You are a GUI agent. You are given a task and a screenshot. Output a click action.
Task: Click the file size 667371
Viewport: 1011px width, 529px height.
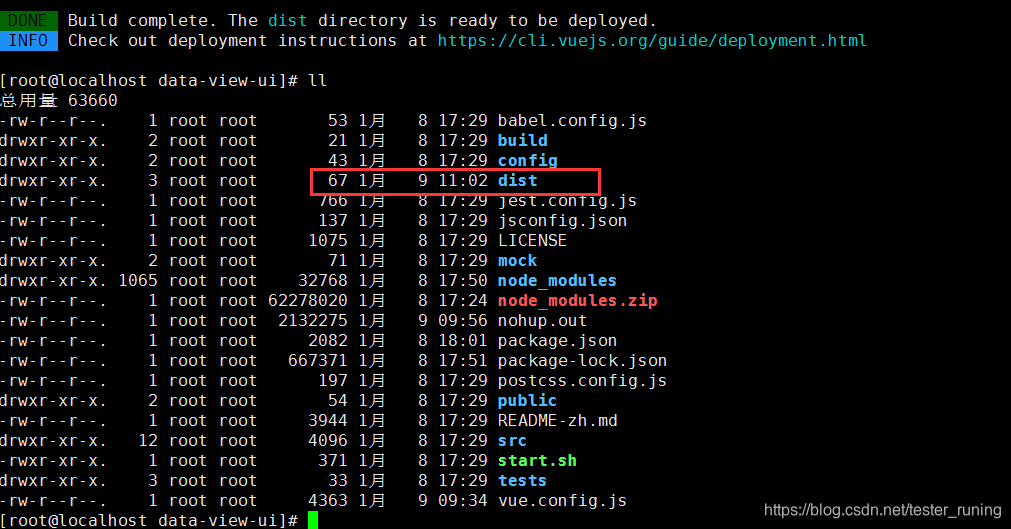[318, 361]
